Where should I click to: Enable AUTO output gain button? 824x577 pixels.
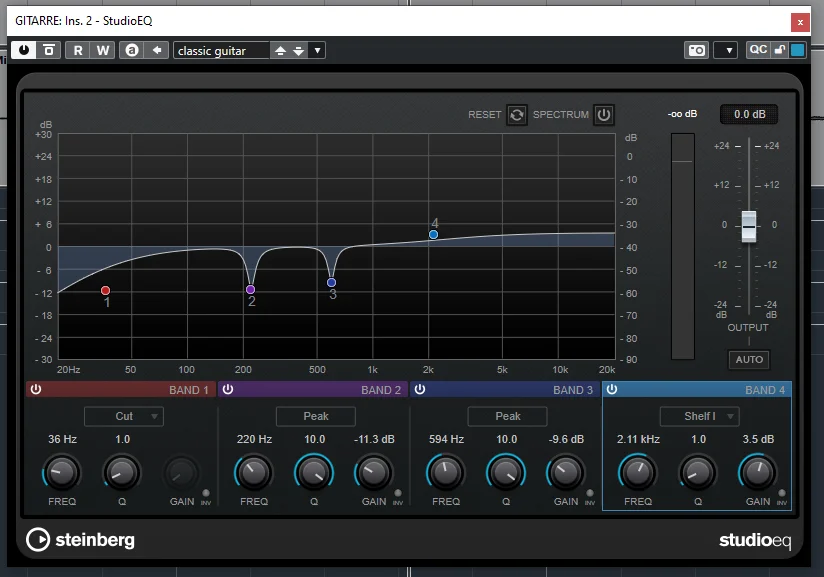click(x=749, y=359)
